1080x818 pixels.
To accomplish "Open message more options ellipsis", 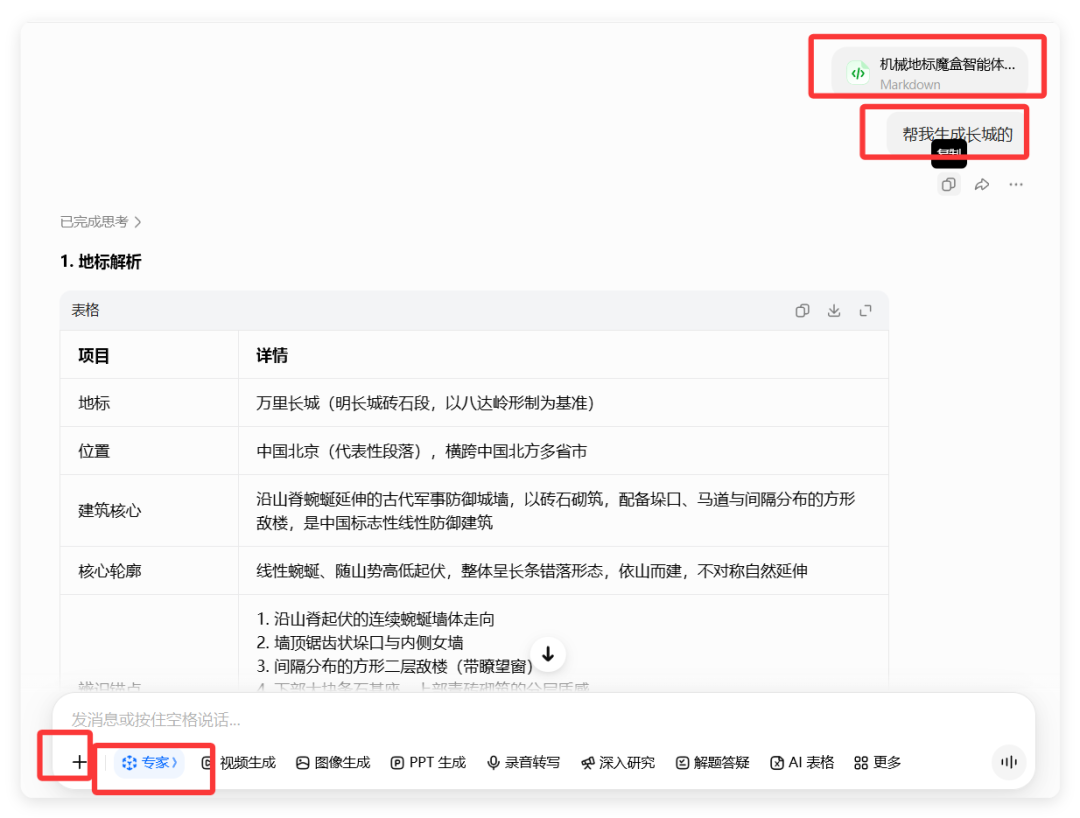I will click(1016, 185).
